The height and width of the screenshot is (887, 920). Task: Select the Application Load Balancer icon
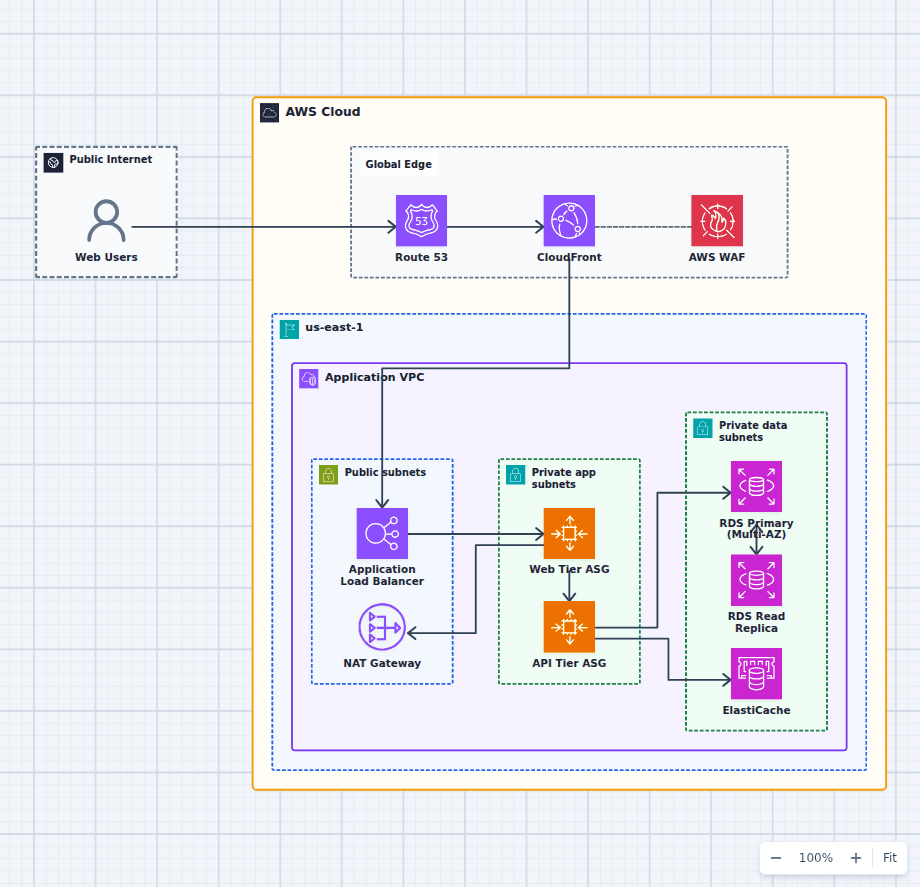pos(382,533)
